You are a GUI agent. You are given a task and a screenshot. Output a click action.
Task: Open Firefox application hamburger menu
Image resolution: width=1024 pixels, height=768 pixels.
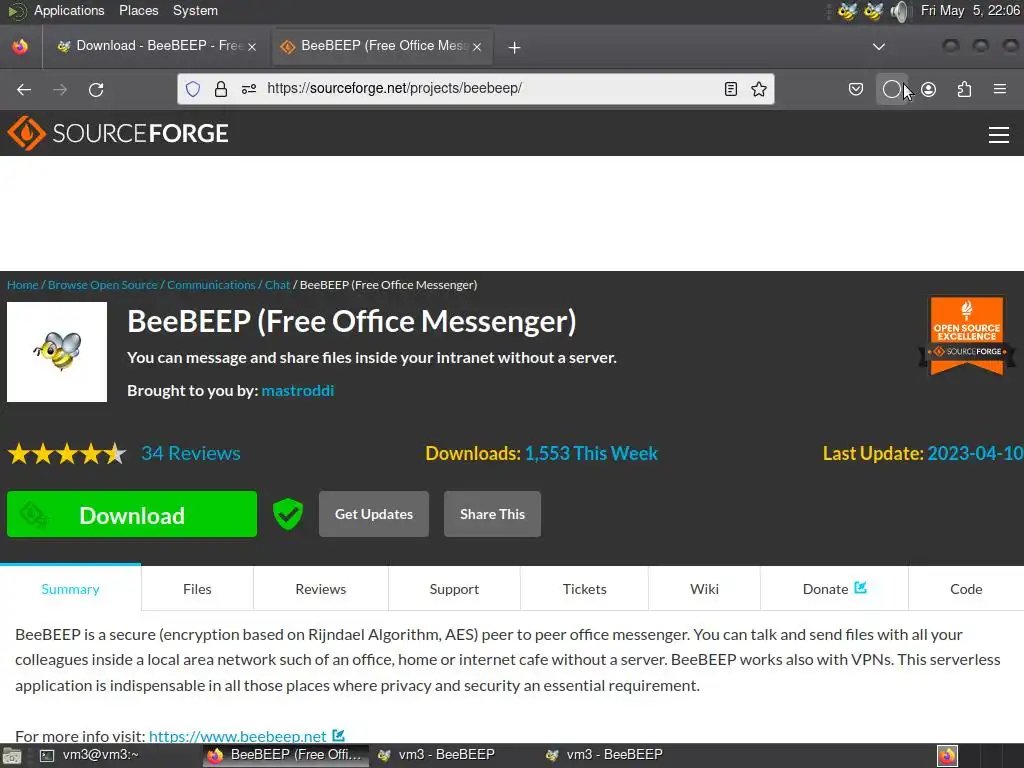(999, 89)
